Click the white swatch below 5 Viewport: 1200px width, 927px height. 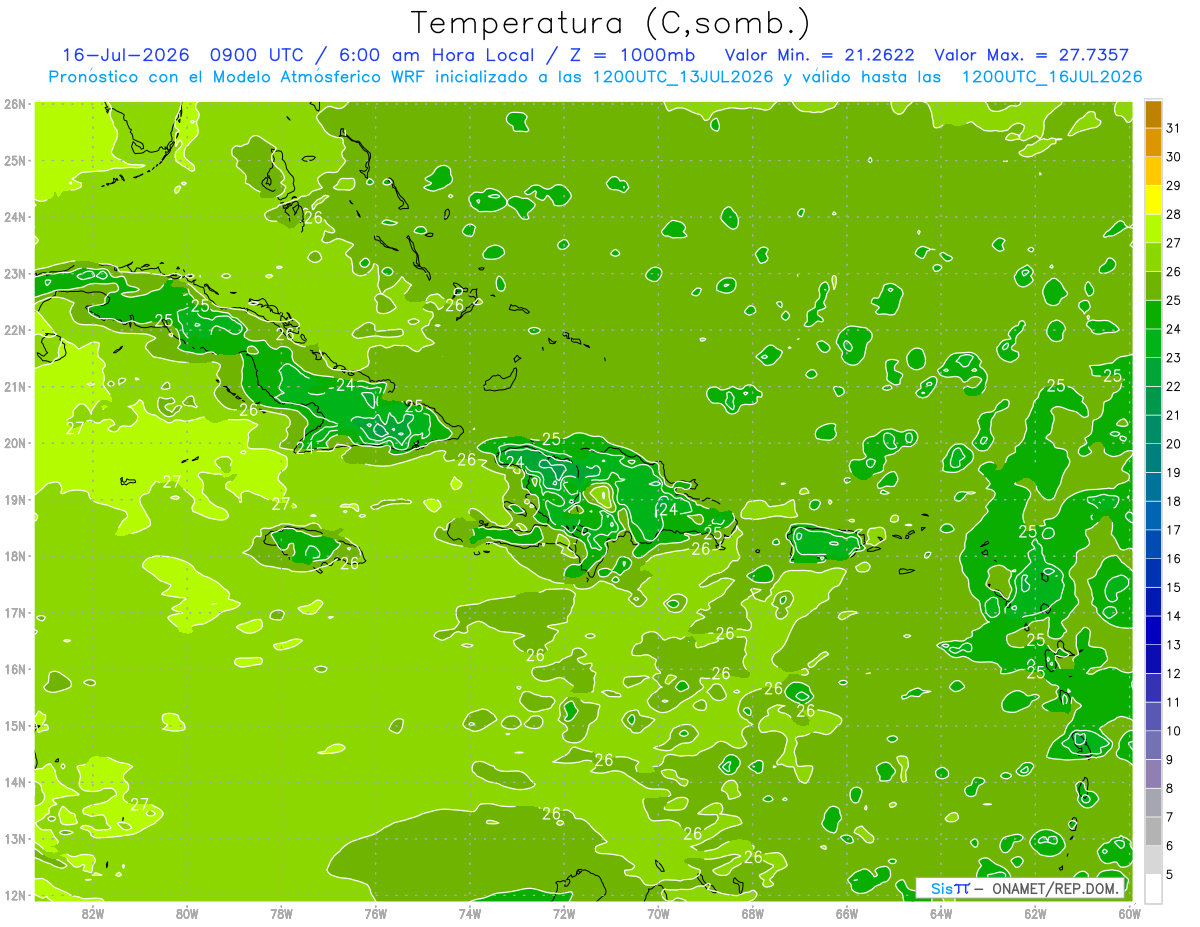[1153, 888]
